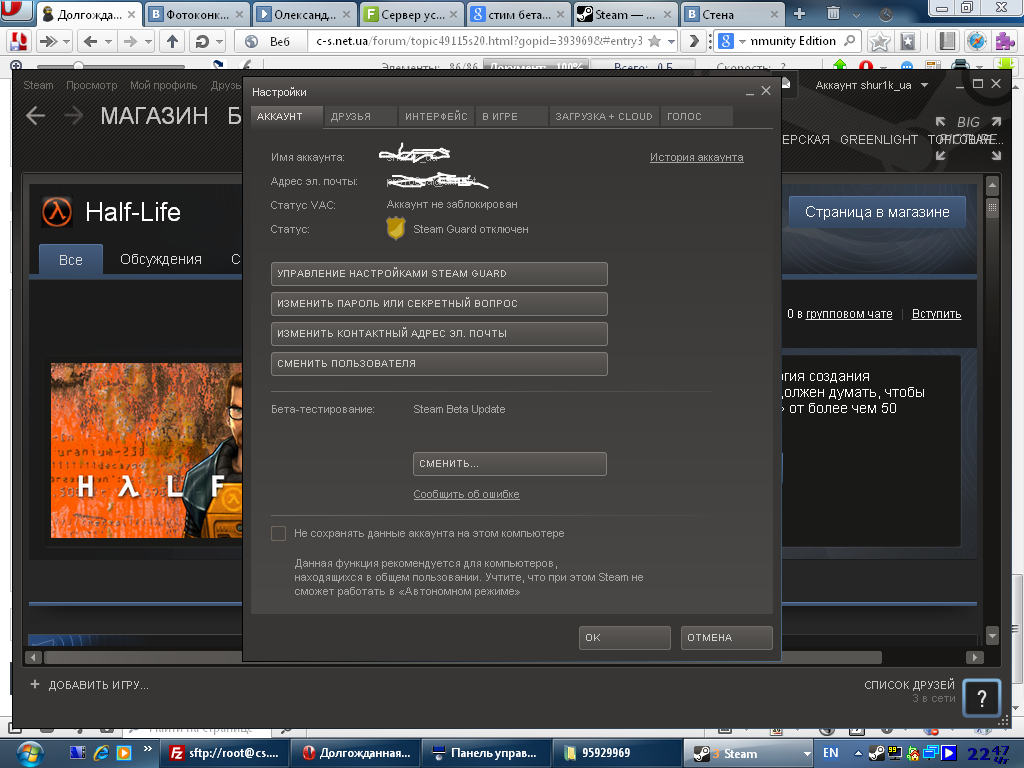The image size is (1024, 768).
Task: Switch to стим бета Google tab
Action: pyautogui.click(x=518, y=14)
